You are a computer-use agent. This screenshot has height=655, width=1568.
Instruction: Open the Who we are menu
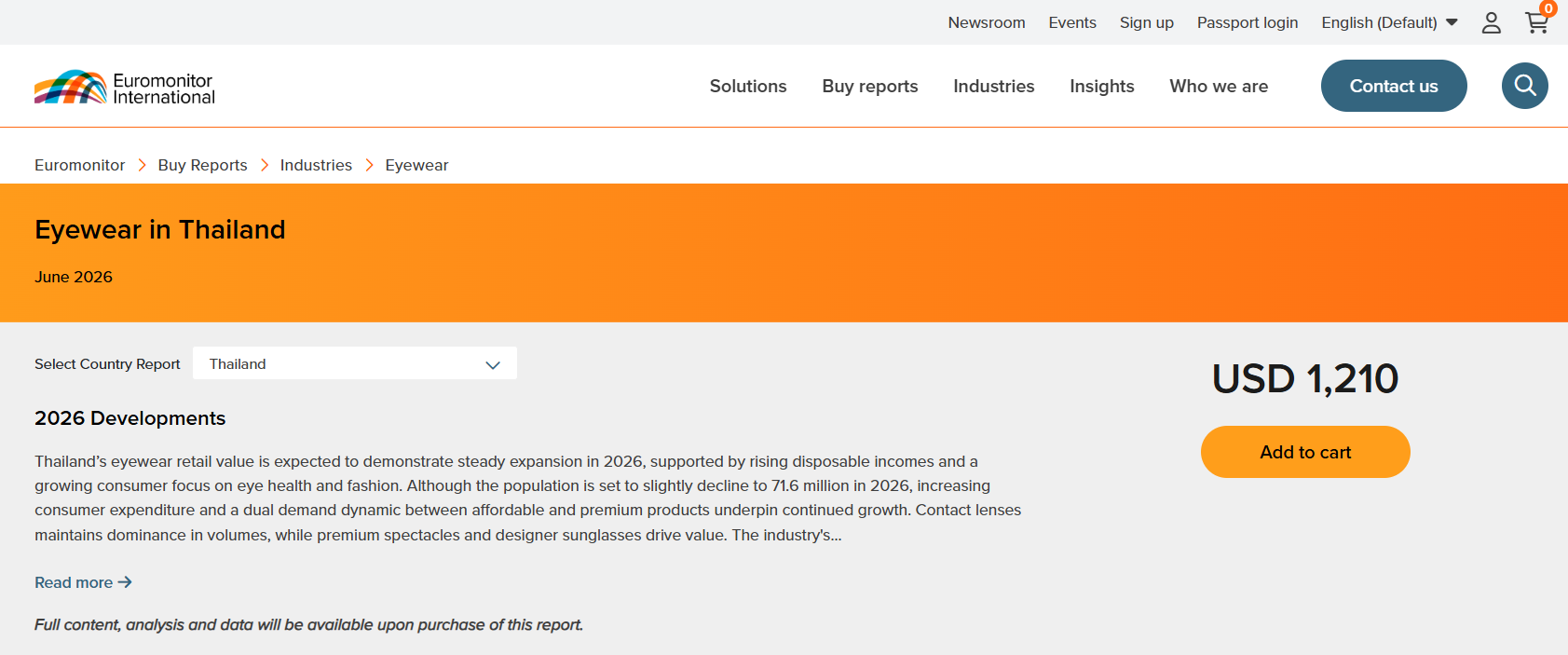tap(1219, 86)
